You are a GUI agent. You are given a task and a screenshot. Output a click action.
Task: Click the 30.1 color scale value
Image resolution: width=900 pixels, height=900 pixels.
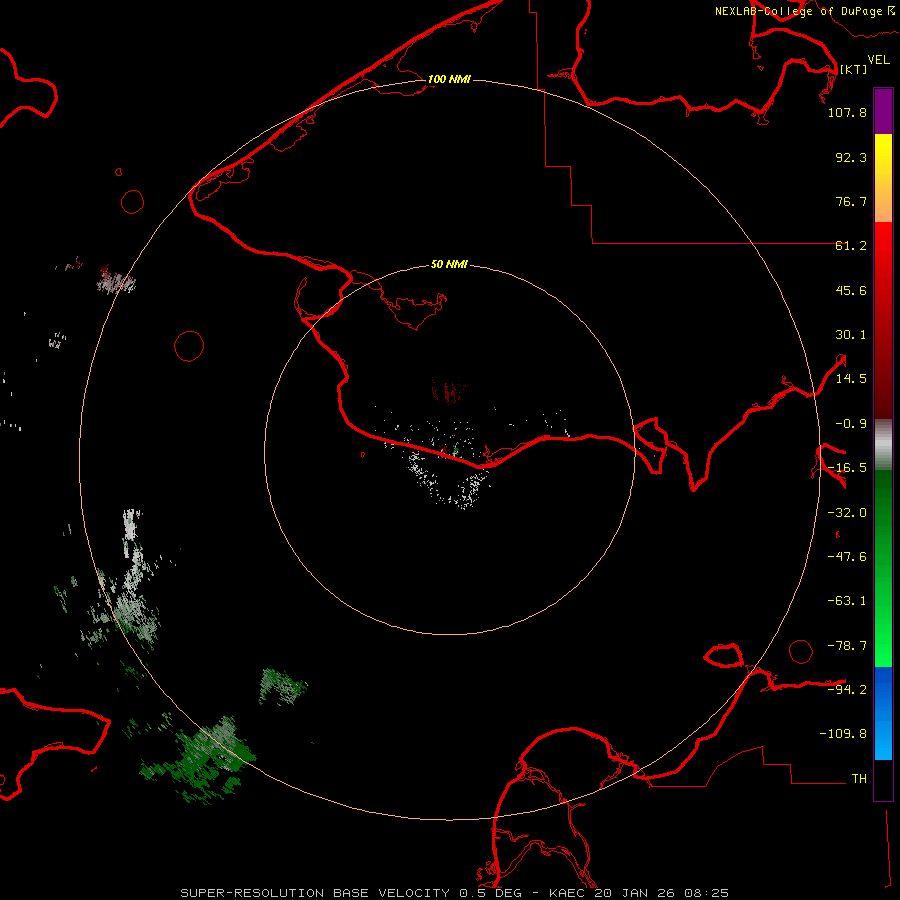pos(851,335)
